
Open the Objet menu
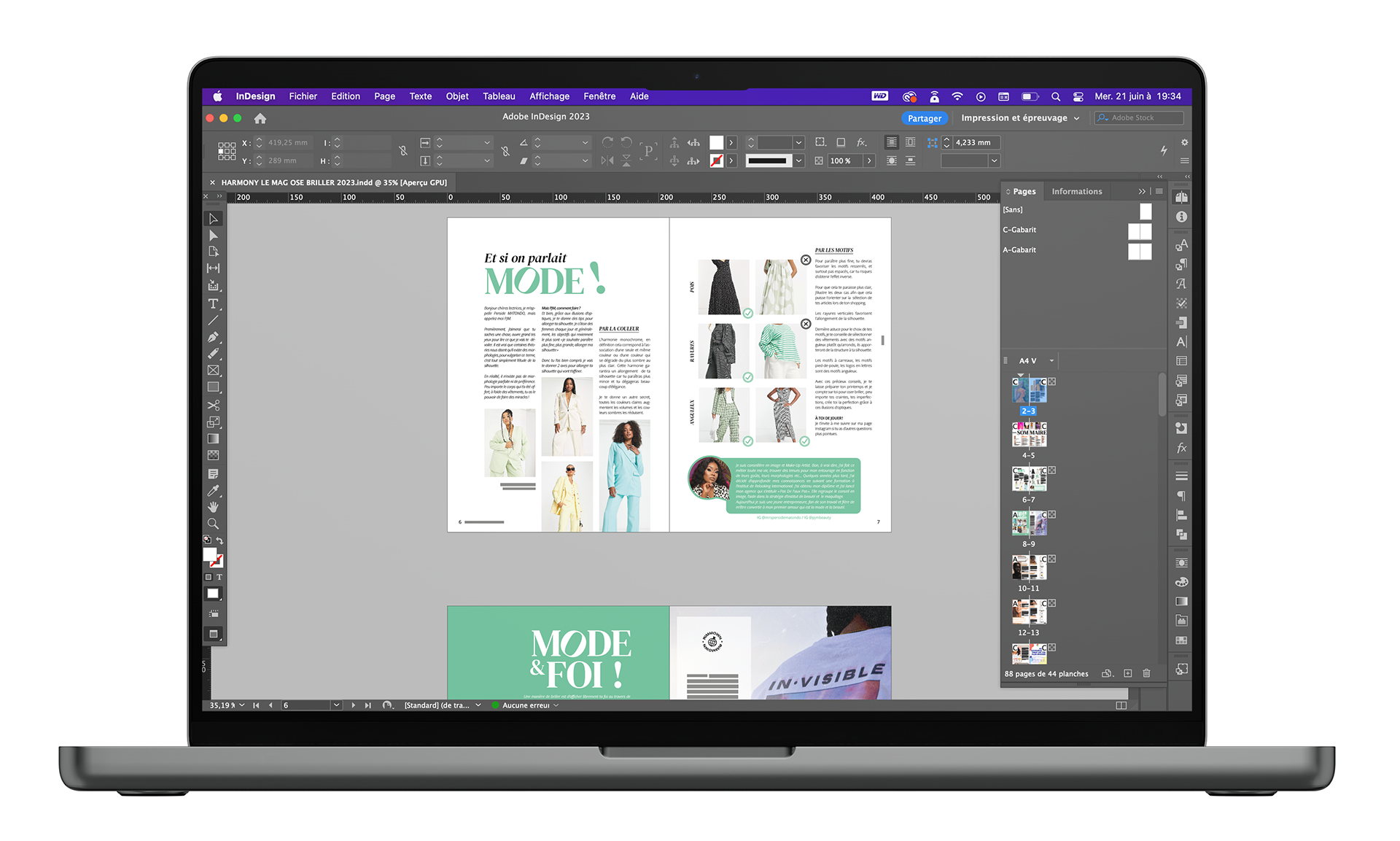pyautogui.click(x=457, y=96)
